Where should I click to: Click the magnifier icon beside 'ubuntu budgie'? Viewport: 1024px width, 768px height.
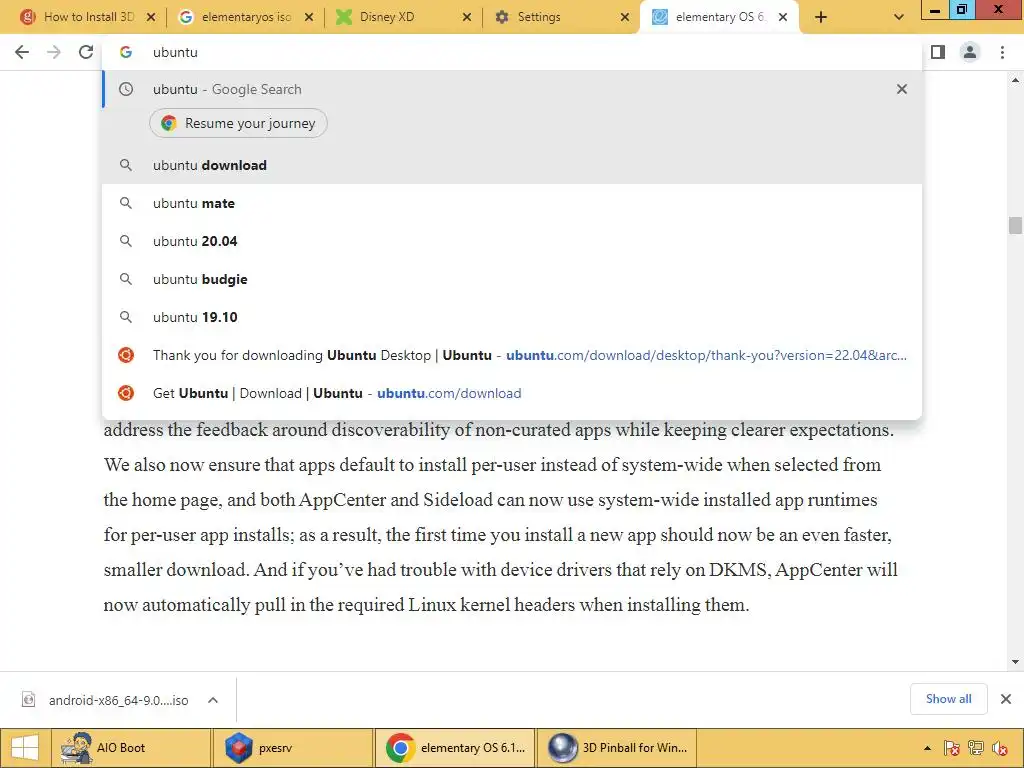tap(126, 279)
